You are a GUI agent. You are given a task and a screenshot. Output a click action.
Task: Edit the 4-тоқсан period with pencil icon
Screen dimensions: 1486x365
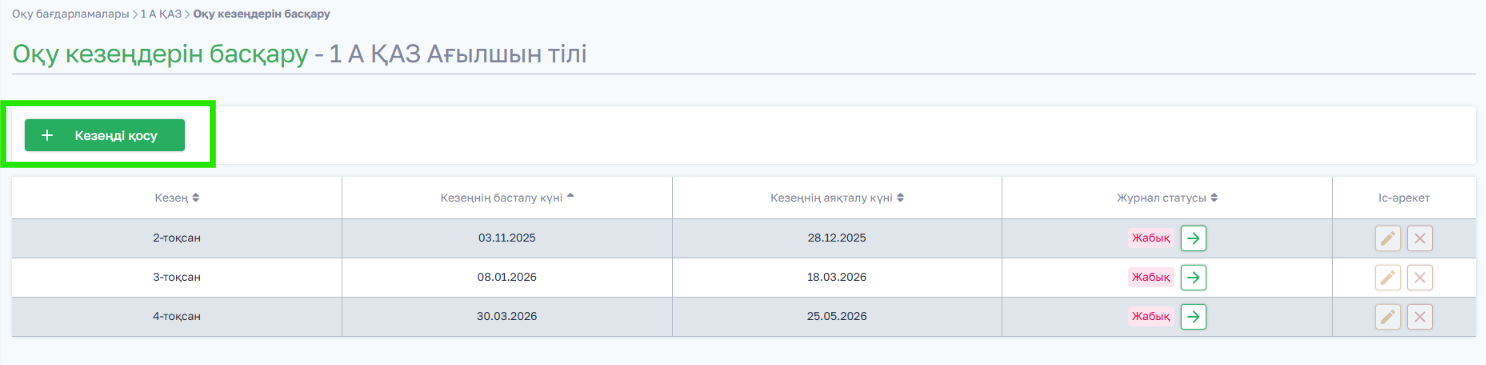coord(1388,317)
